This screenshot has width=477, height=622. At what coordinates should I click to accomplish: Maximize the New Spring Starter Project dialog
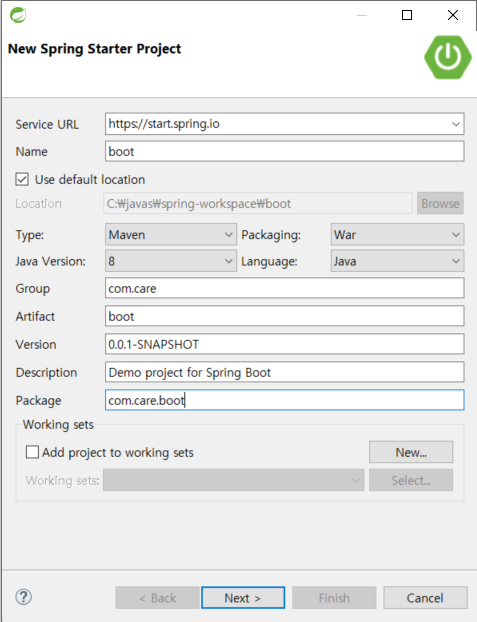[x=407, y=15]
